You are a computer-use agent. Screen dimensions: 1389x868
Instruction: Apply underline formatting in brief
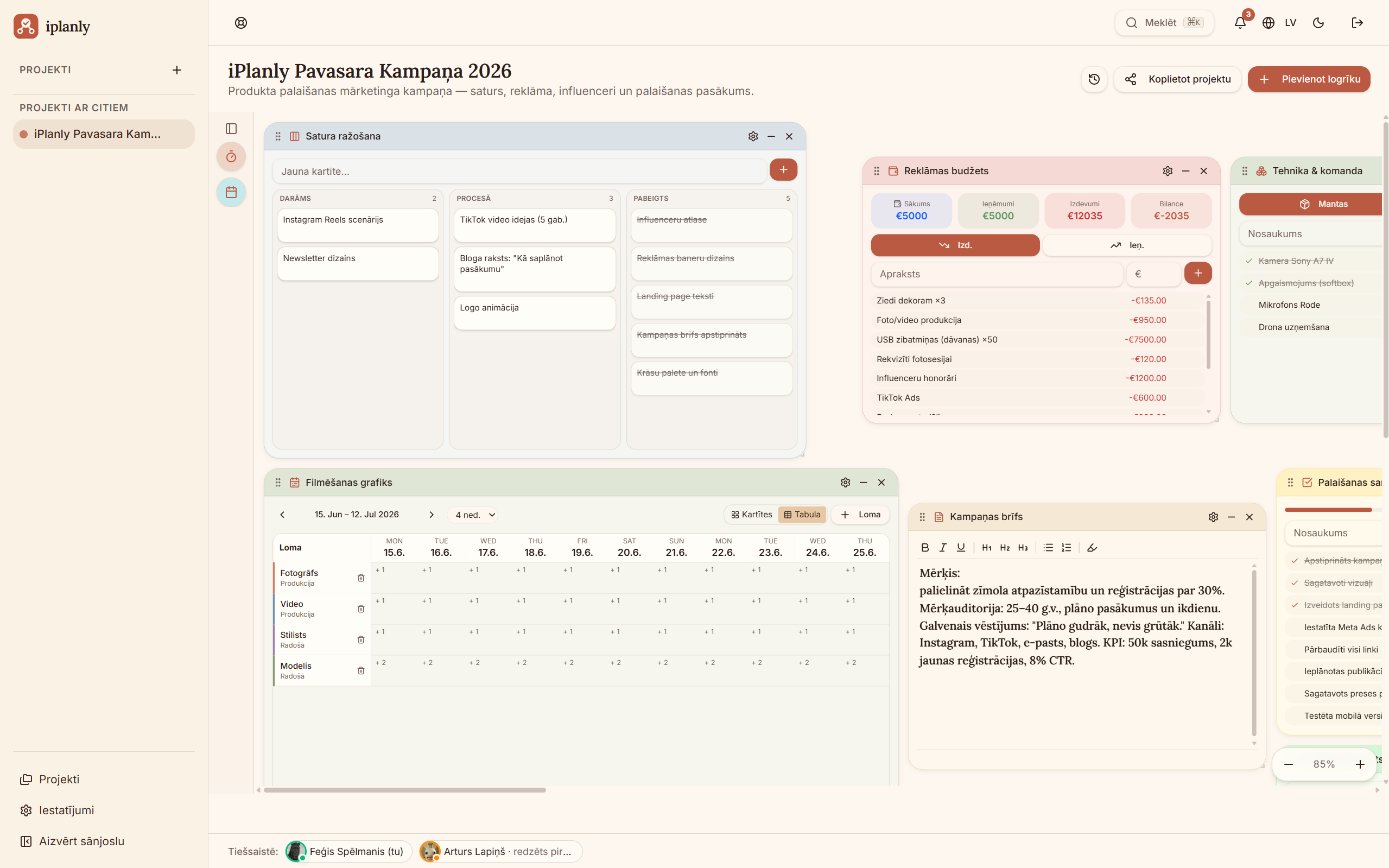[x=961, y=548]
